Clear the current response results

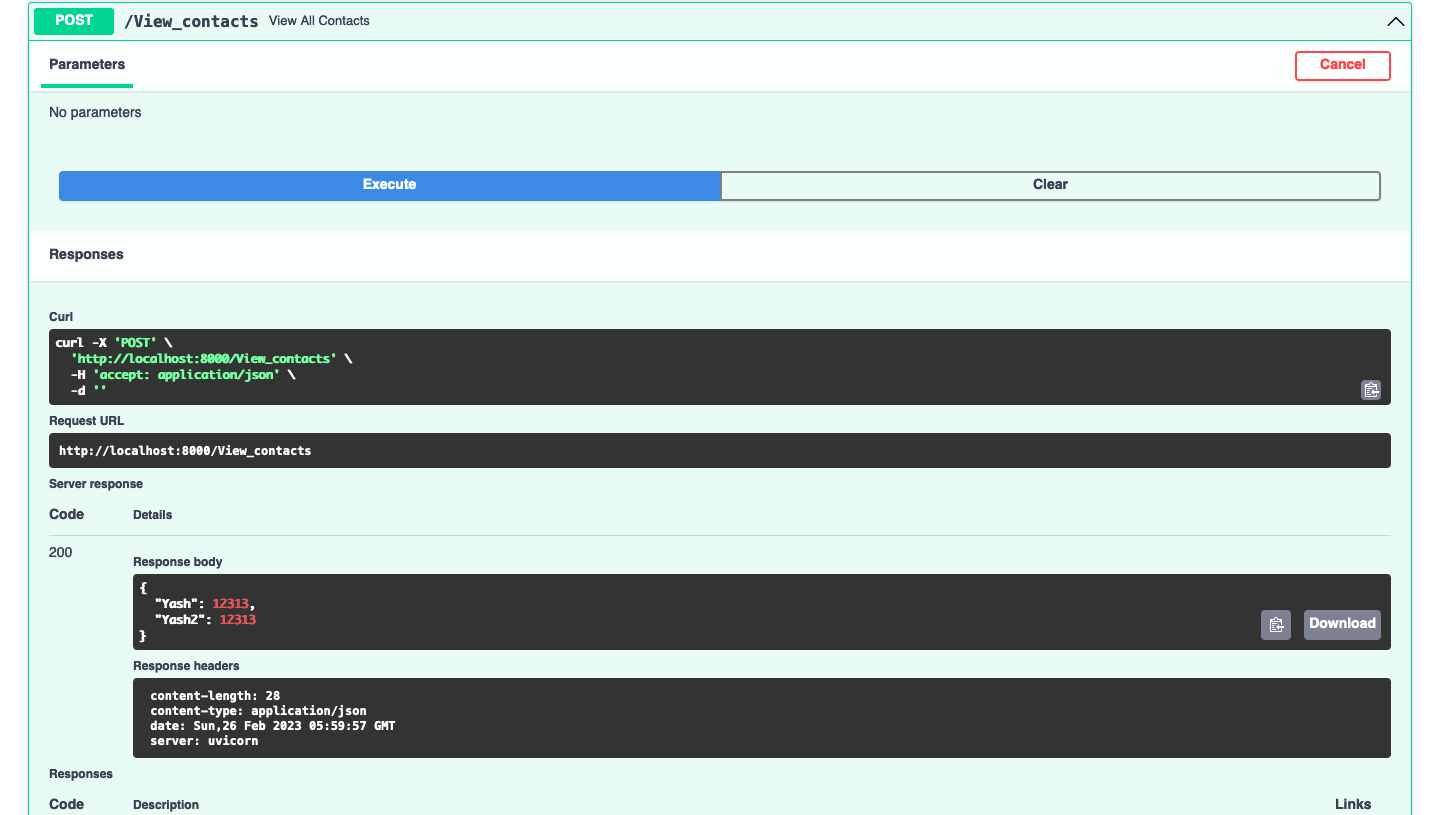(1050, 185)
